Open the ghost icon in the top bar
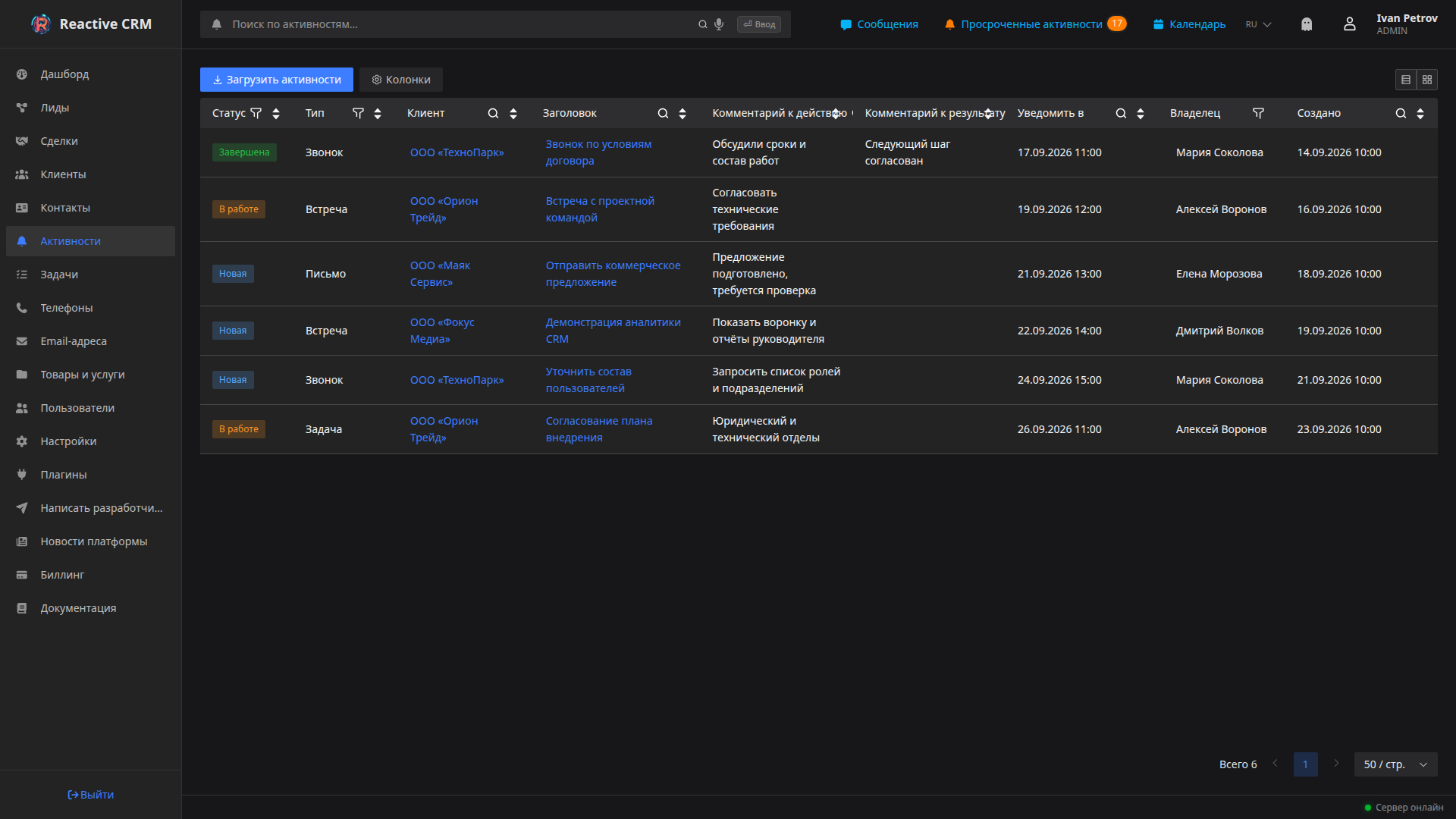The image size is (1456, 819). click(x=1307, y=24)
